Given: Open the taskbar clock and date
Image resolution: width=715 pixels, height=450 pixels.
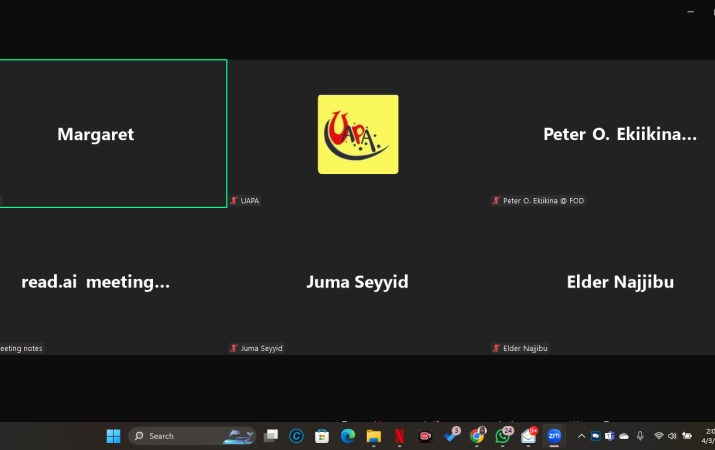Looking at the screenshot, I should pyautogui.click(x=709, y=436).
